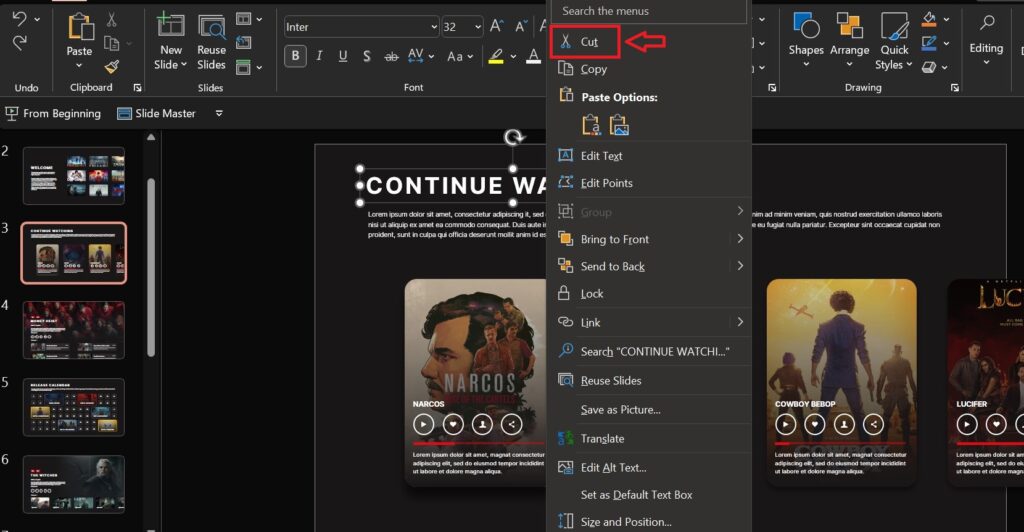Open the Inter font name dropdown
The width and height of the screenshot is (1024, 532).
(434, 27)
